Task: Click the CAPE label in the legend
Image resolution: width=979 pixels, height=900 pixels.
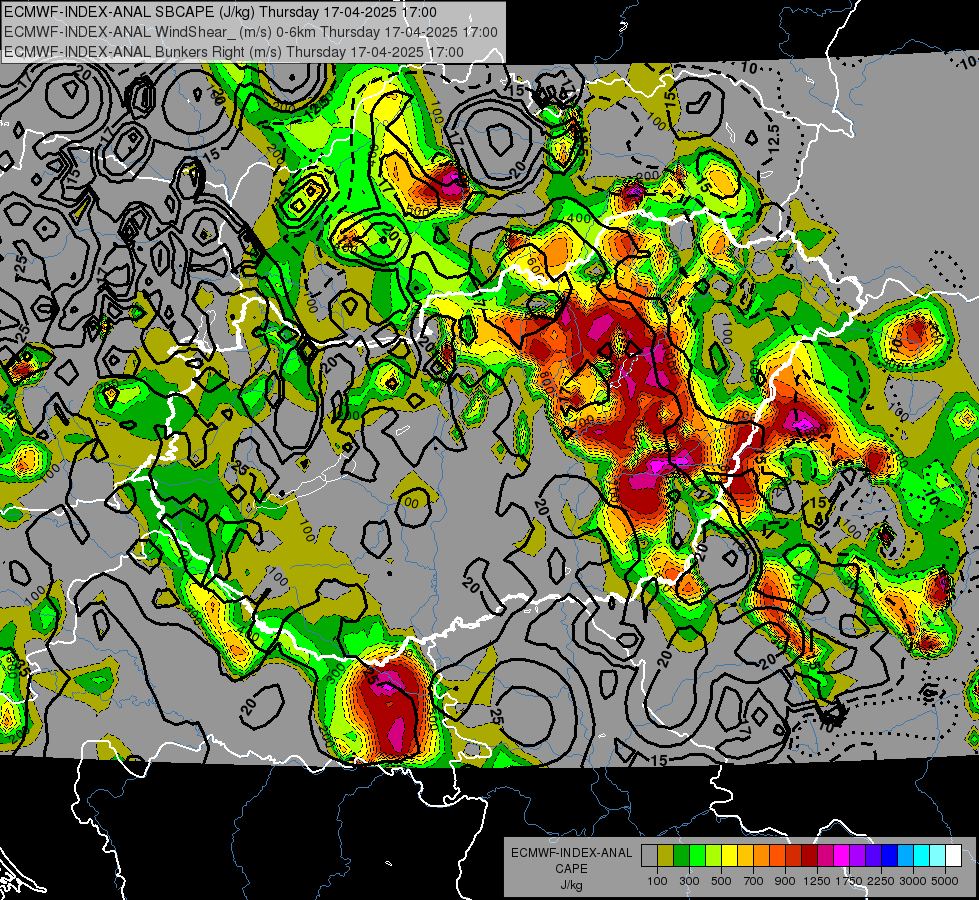Action: pos(571,868)
